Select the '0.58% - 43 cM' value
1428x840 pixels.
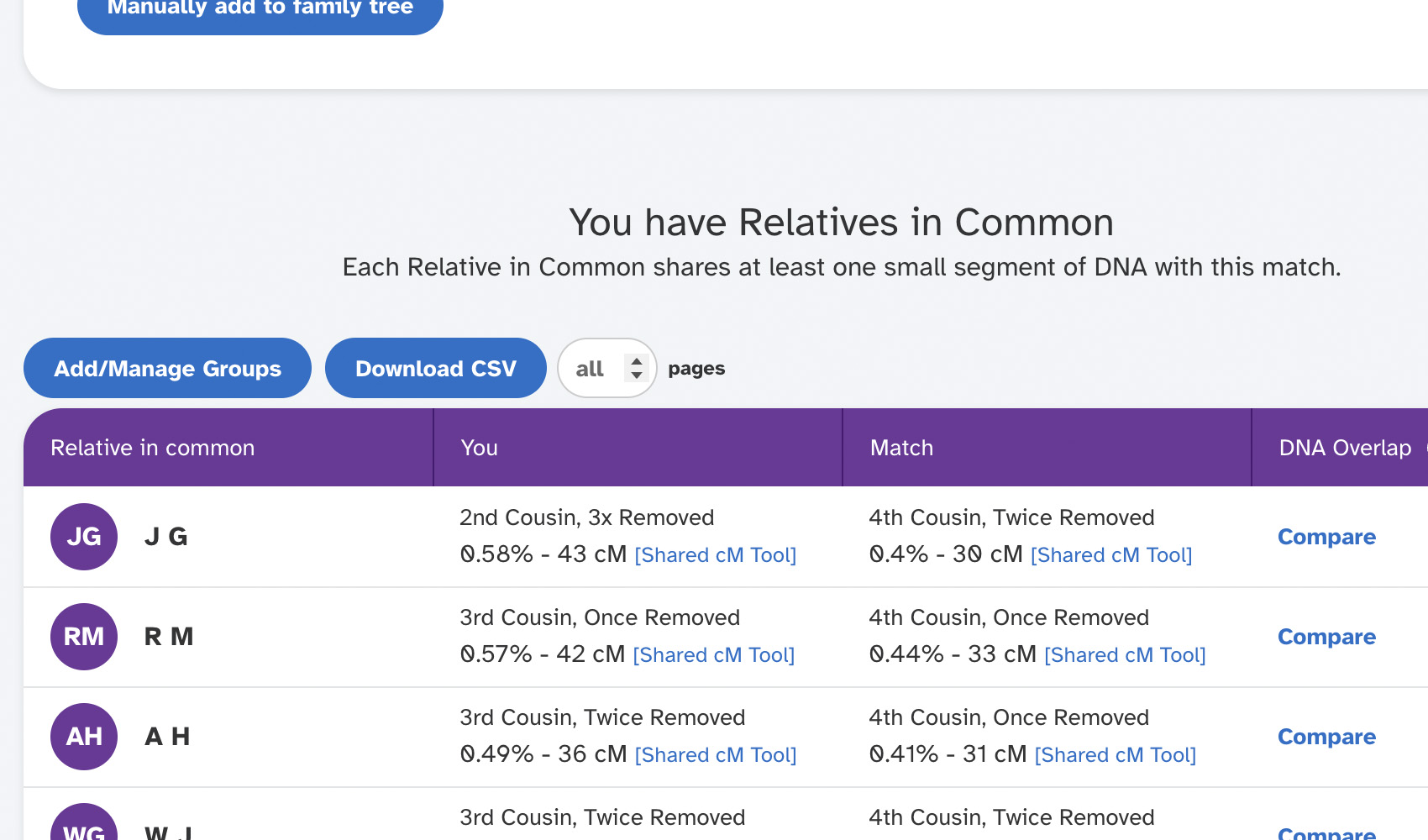pyautogui.click(x=543, y=554)
